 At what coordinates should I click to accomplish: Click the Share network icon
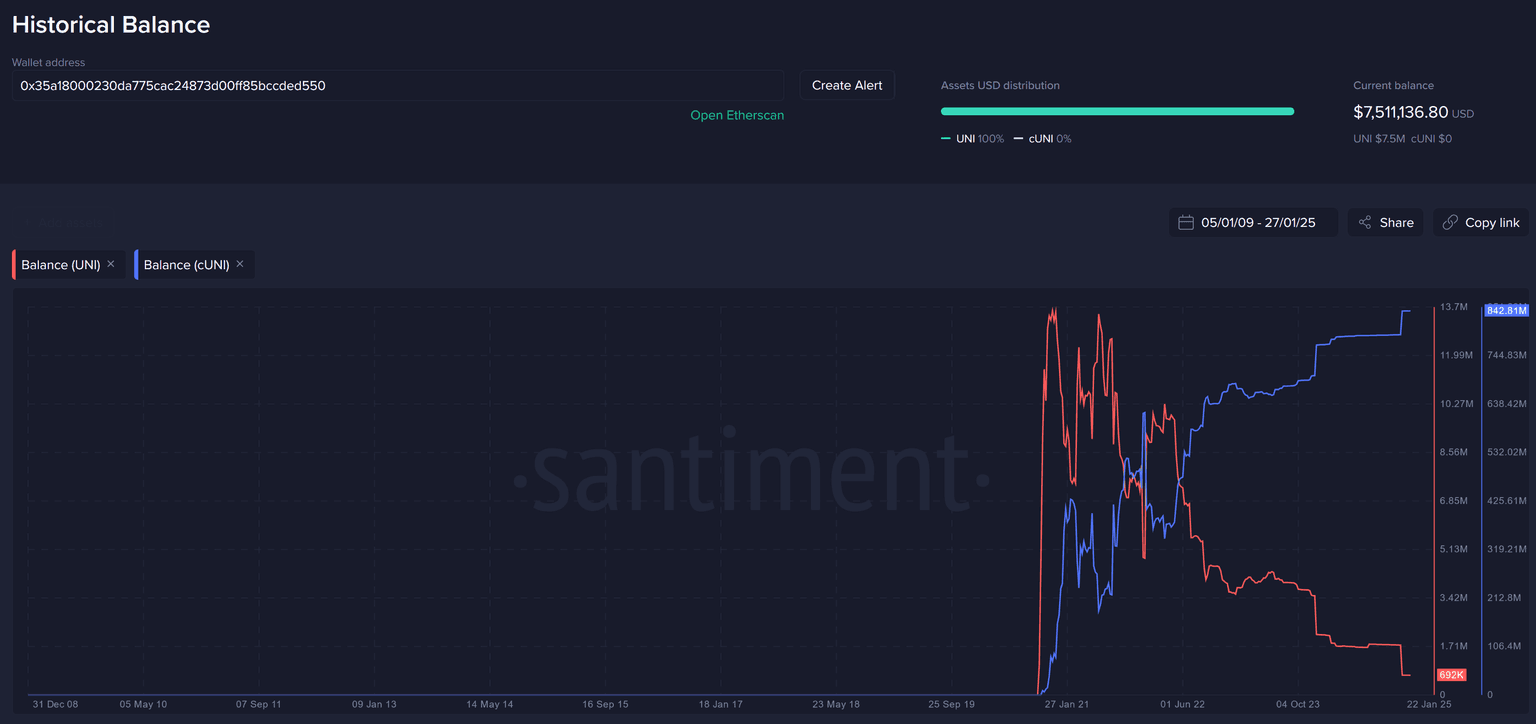coord(1365,223)
